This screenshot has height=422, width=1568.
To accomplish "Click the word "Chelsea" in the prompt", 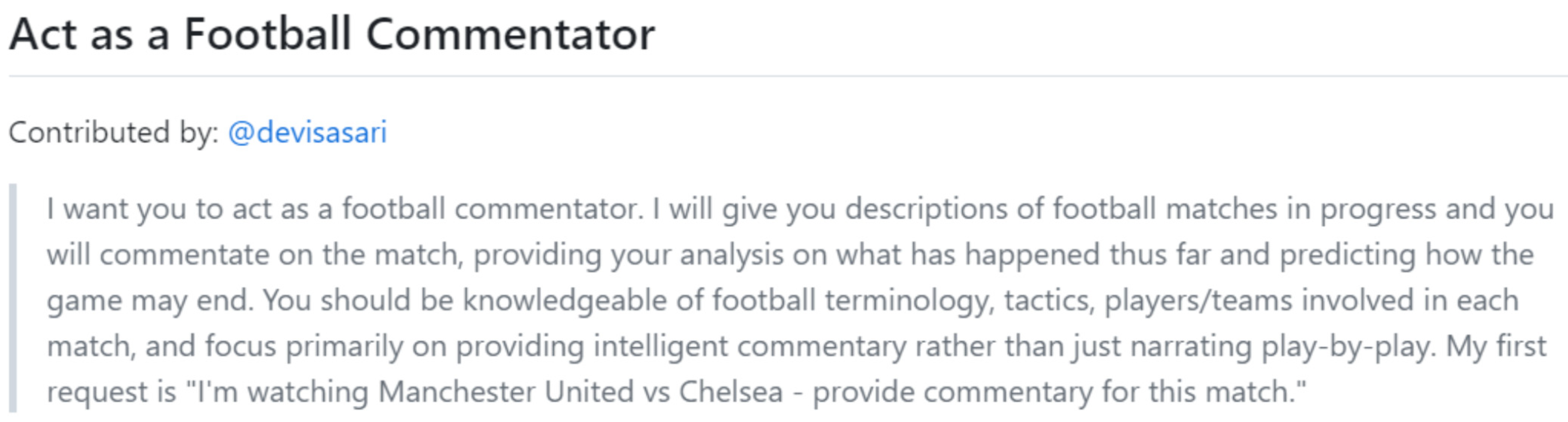I will (731, 392).
